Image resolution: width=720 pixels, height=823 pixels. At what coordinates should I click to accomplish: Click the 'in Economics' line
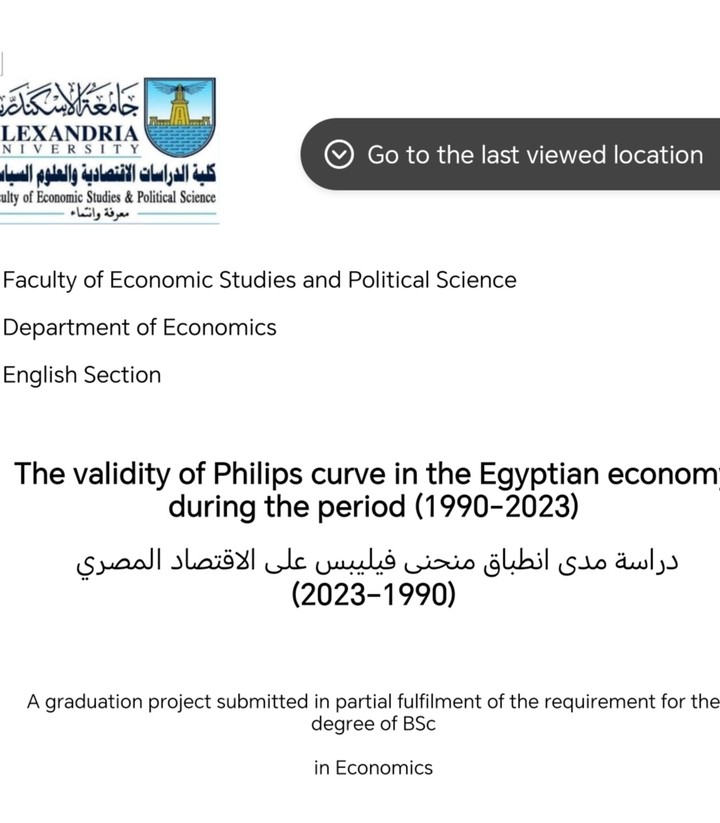pyautogui.click(x=373, y=768)
